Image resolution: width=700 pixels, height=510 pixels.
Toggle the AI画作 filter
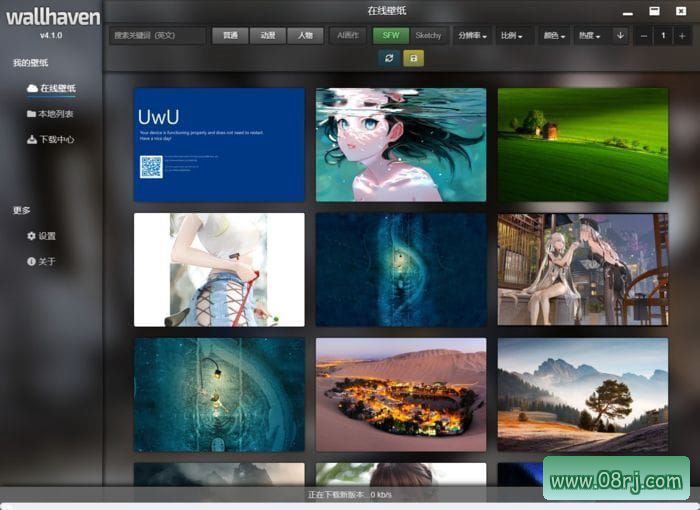348,35
